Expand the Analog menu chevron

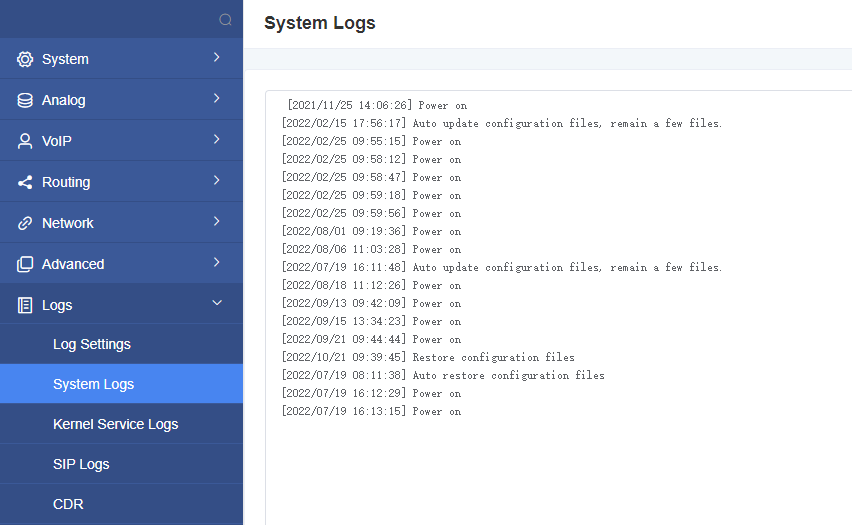point(217,98)
